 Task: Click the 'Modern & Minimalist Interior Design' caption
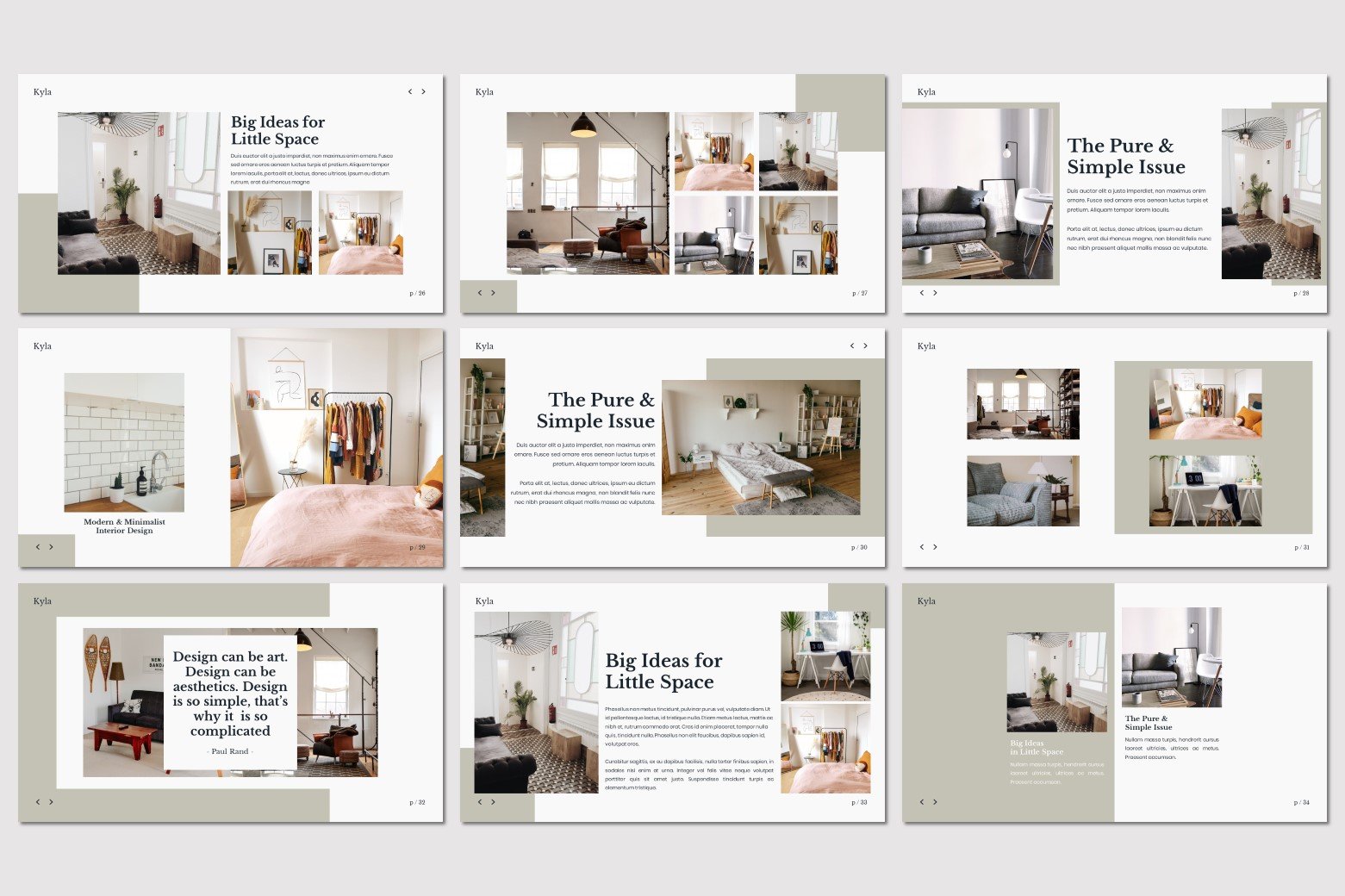click(x=124, y=526)
